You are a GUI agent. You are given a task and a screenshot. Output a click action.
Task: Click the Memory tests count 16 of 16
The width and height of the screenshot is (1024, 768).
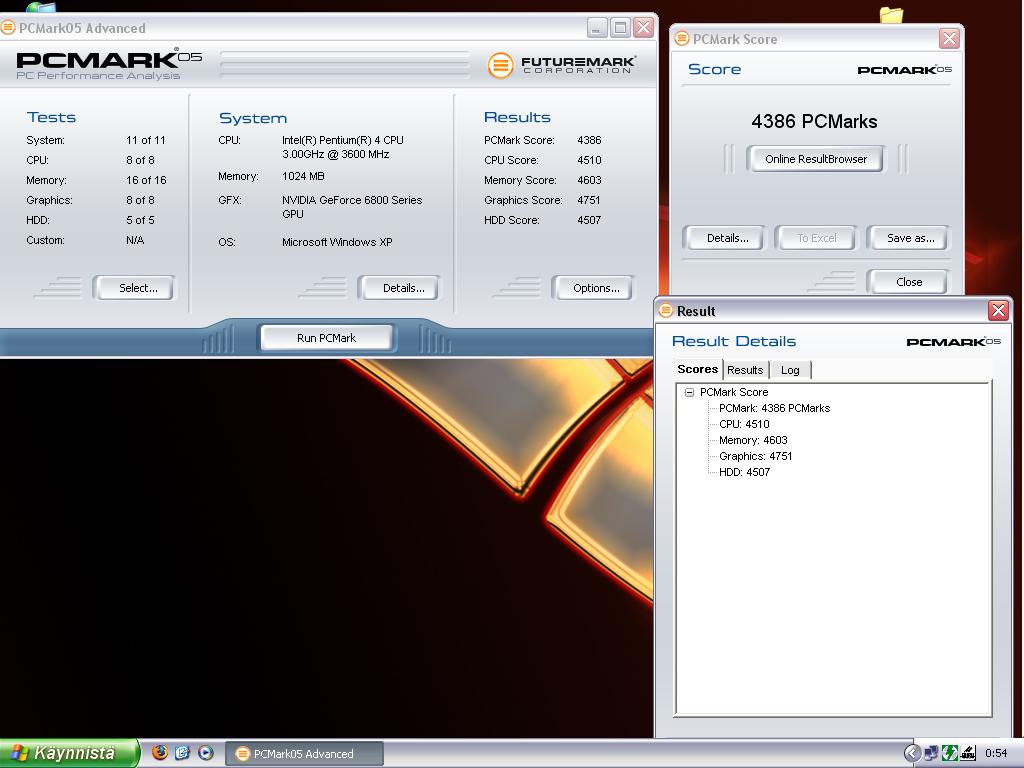(146, 180)
